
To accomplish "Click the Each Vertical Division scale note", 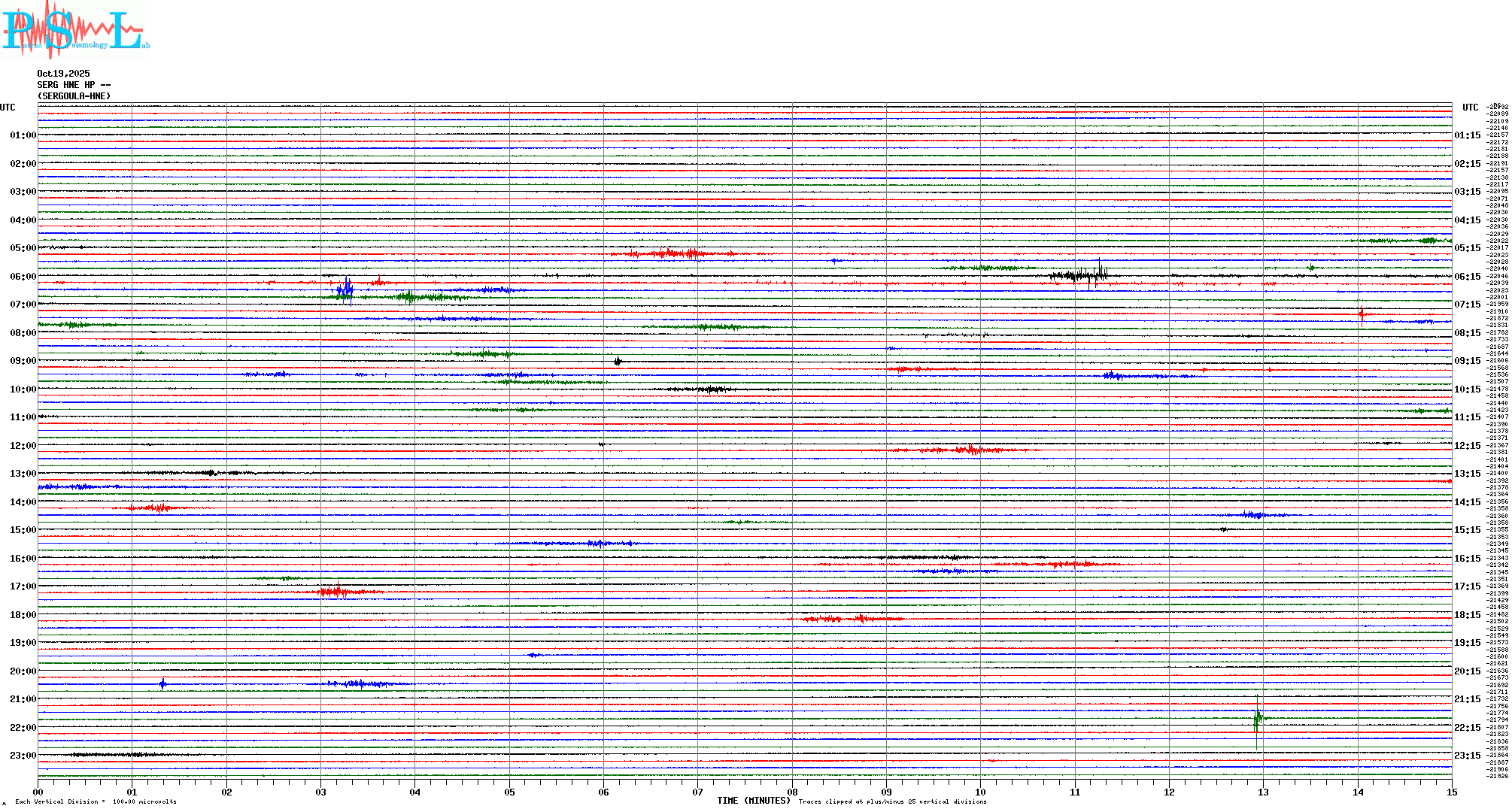I will tap(96, 801).
